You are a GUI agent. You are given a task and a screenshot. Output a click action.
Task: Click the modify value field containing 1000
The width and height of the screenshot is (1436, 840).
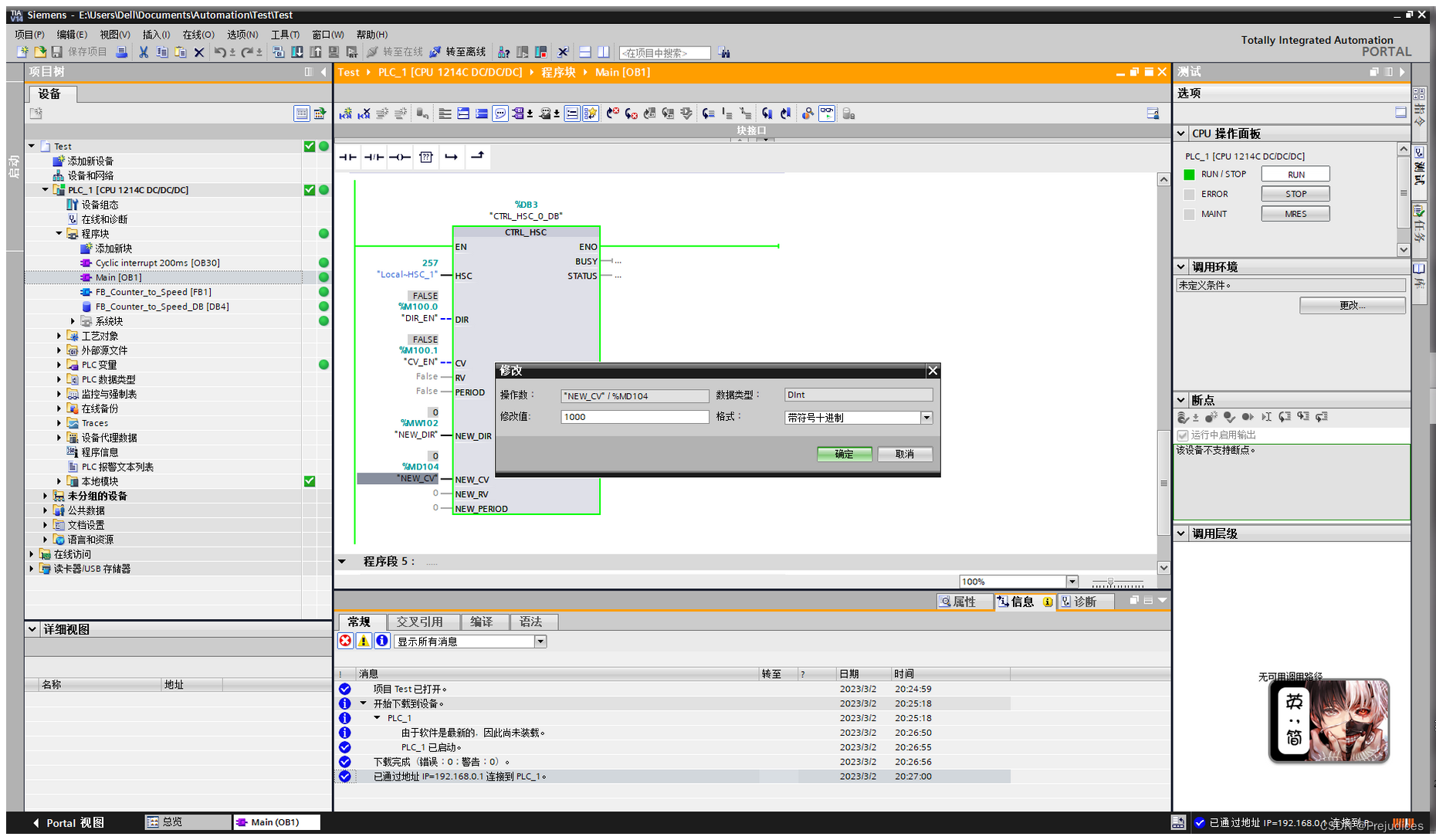pyautogui.click(x=635, y=417)
